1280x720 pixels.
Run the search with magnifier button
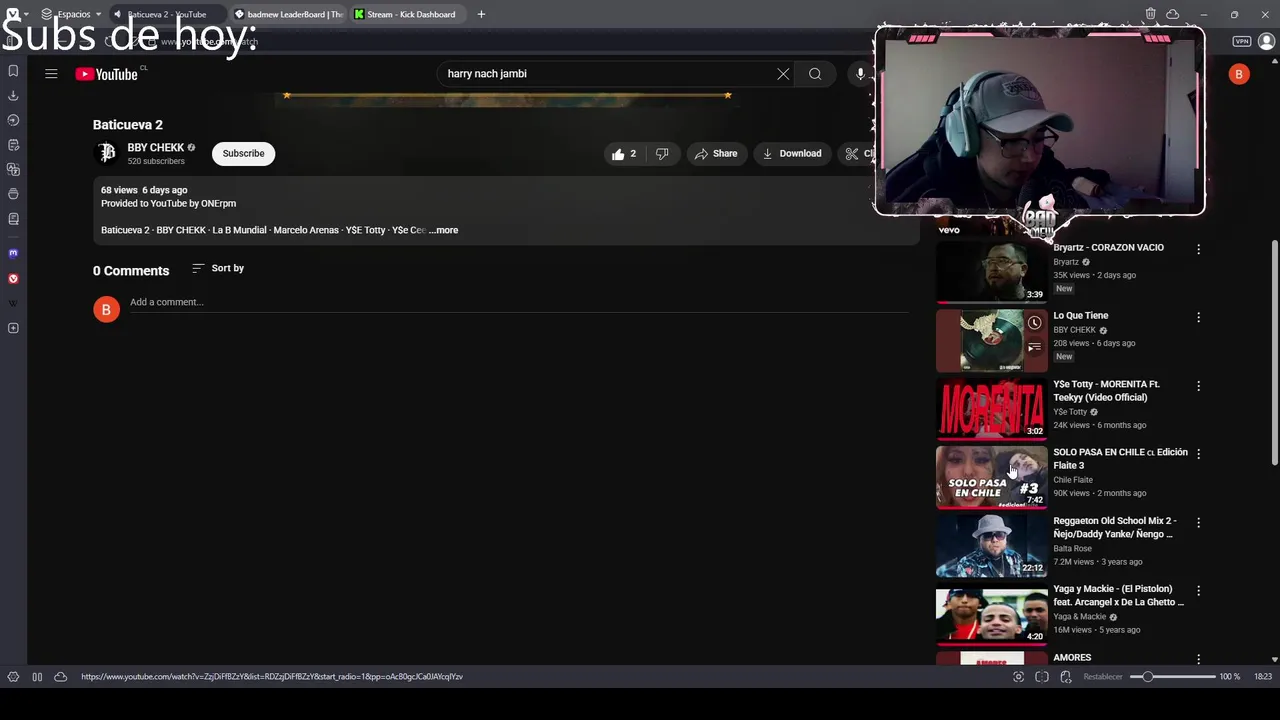tap(815, 74)
